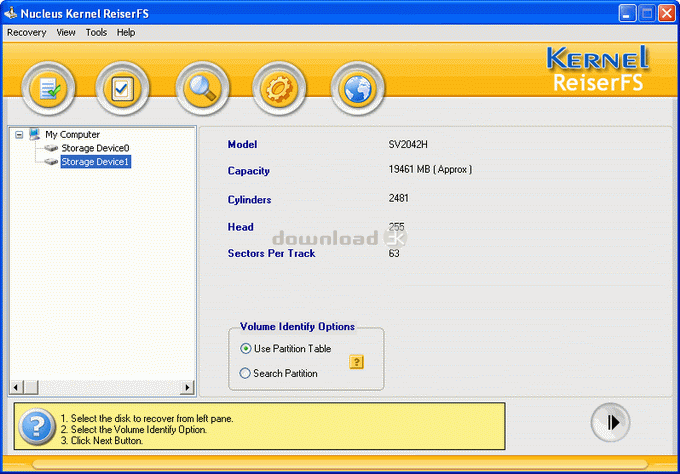Click the tree pane left scroll arrow
680x474 pixels.
(x=16, y=387)
